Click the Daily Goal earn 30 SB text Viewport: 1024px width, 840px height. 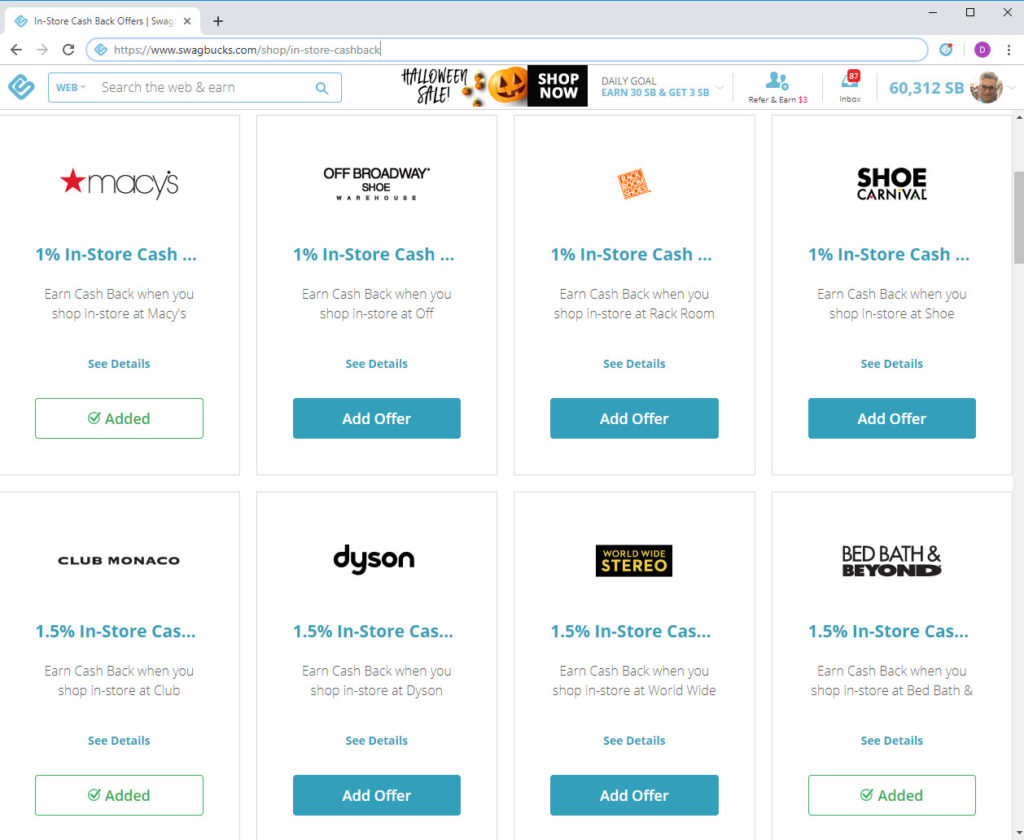pyautogui.click(x=655, y=93)
